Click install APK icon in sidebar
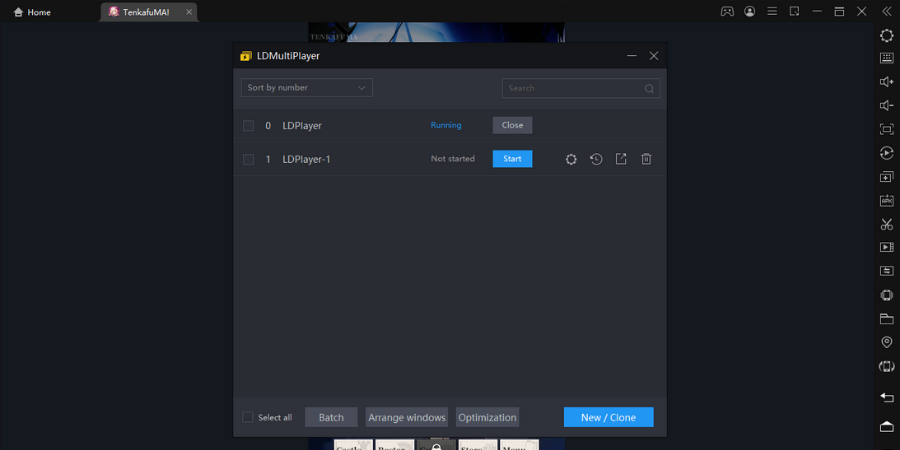The image size is (900, 450). pyautogui.click(x=886, y=200)
